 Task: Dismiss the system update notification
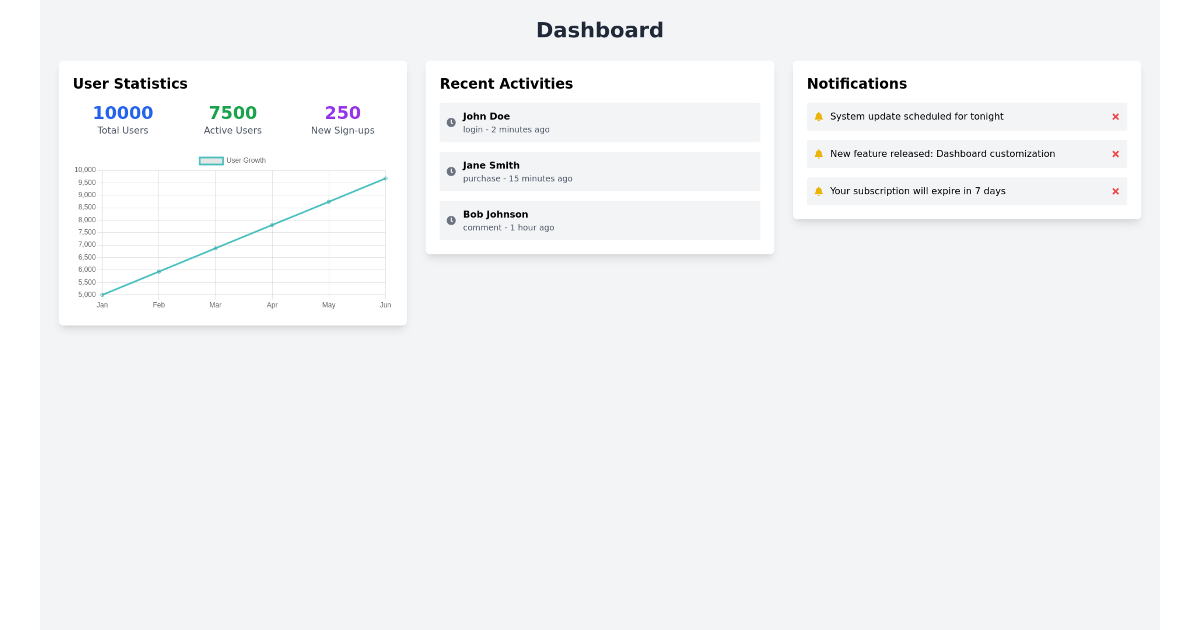pyautogui.click(x=1115, y=116)
